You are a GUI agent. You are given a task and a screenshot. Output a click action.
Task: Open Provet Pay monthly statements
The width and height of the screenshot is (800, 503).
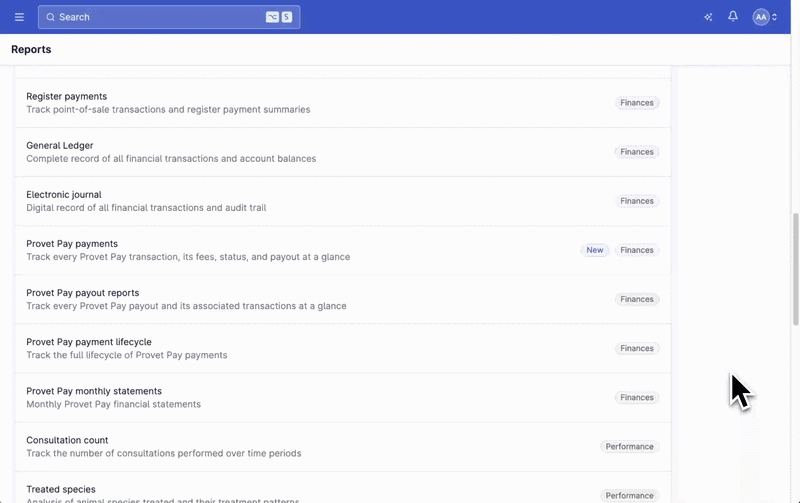(x=343, y=397)
